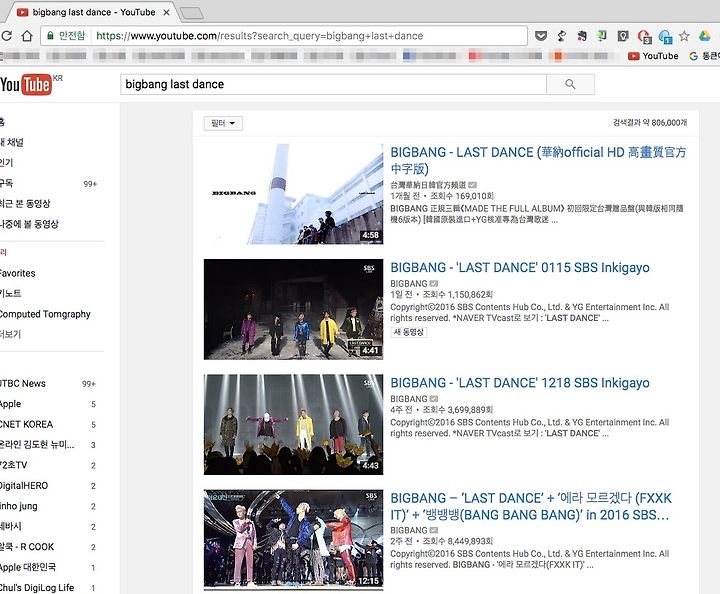Click the 새 동영상 new video badge
Viewport: 720px width, 594px height.
[x=409, y=332]
